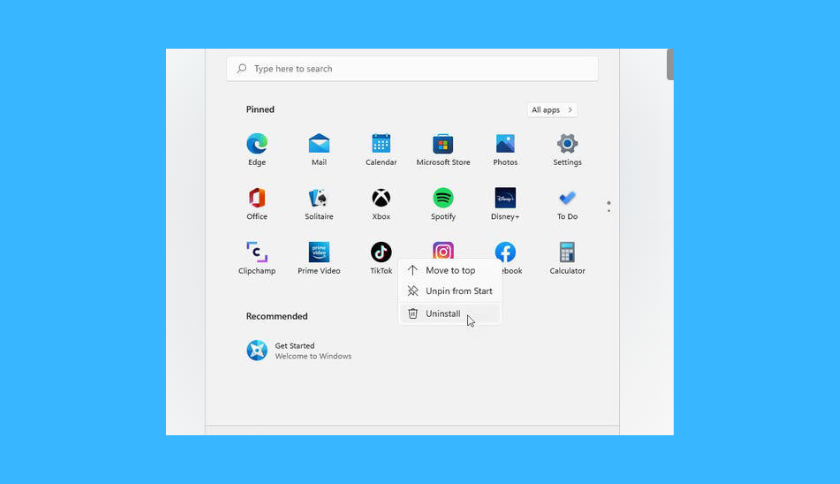Launch the Disney+ app

(x=505, y=198)
